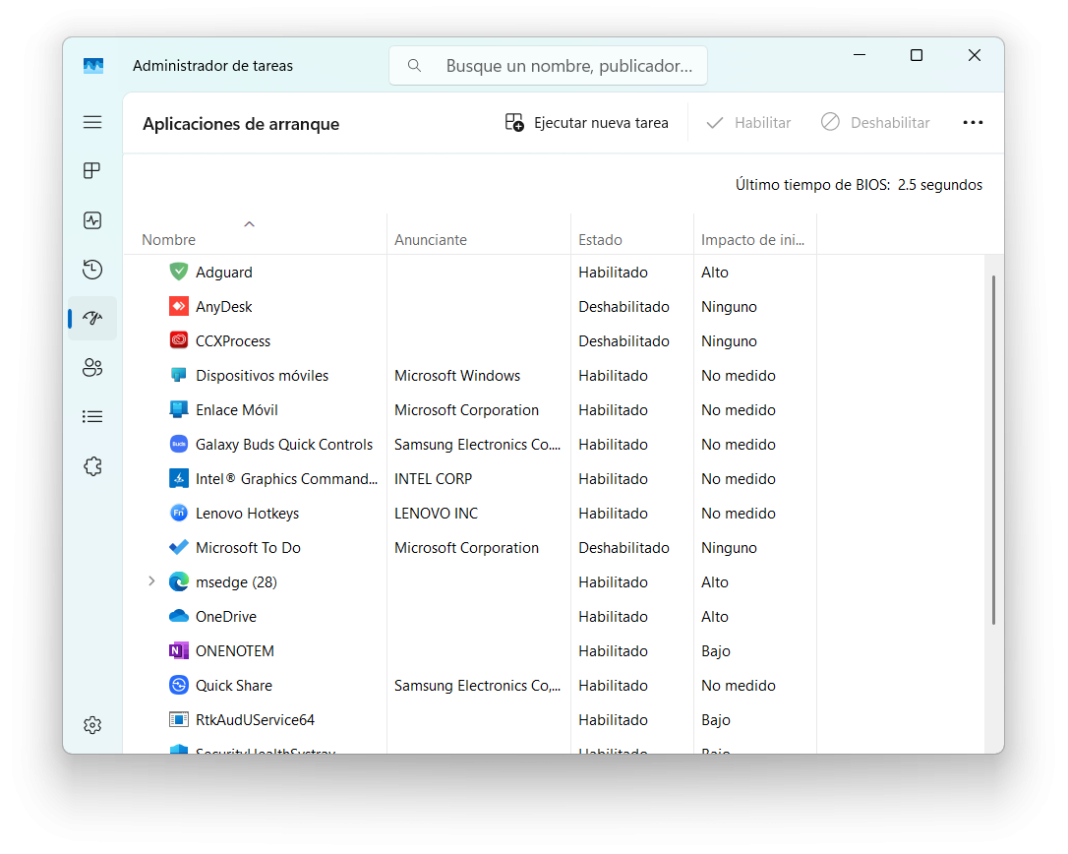Expand the msedge (28) entry

pos(151,581)
